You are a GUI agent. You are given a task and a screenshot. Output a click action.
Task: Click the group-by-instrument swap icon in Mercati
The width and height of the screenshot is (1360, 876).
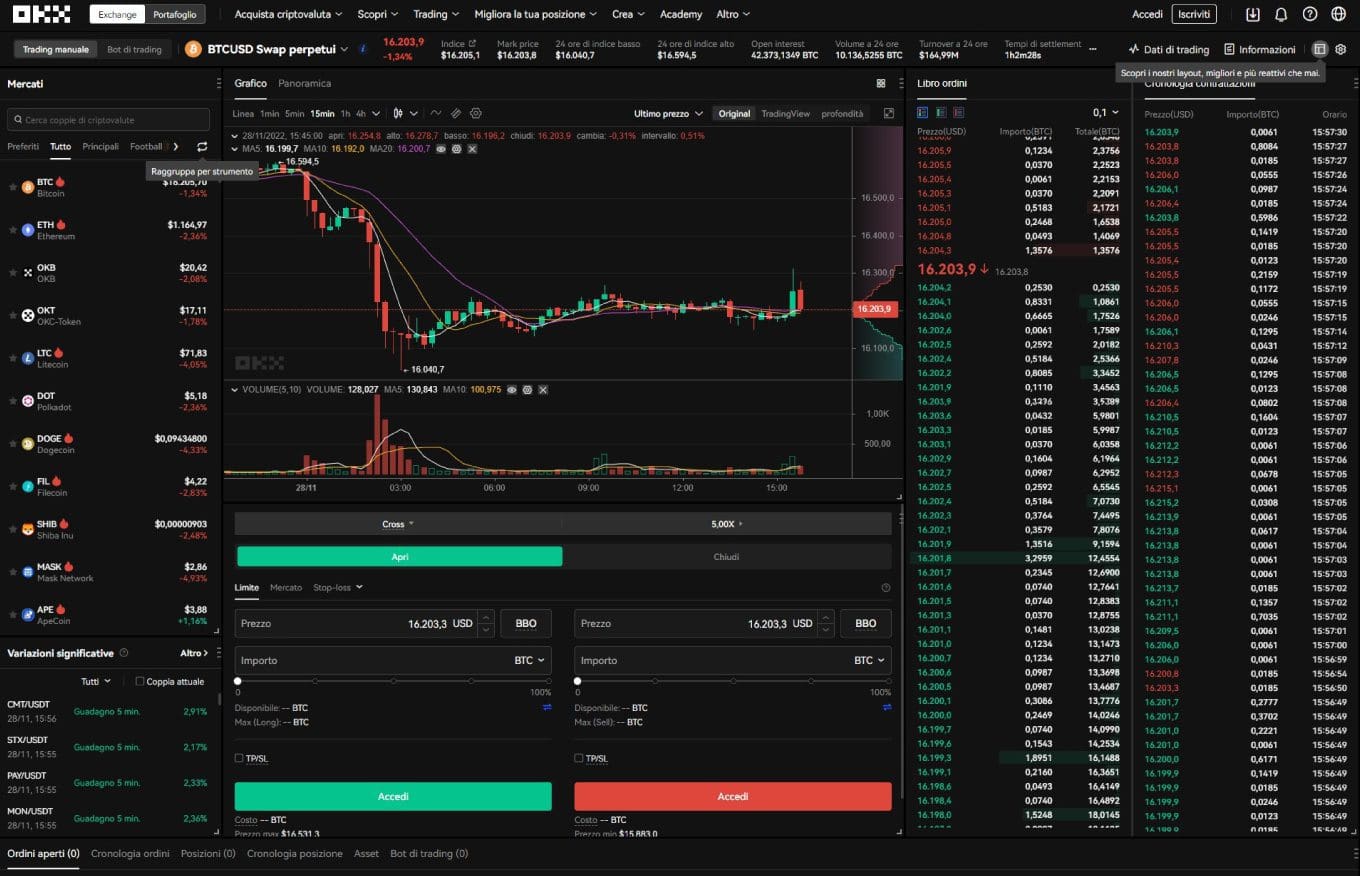[202, 146]
